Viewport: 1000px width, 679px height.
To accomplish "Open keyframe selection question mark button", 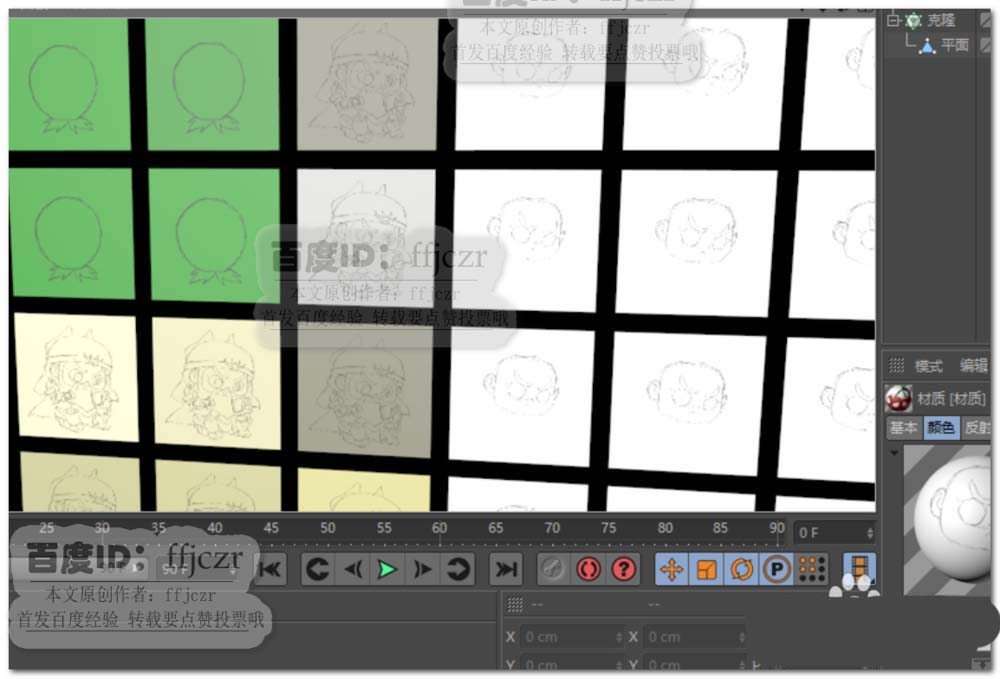I will point(623,569).
